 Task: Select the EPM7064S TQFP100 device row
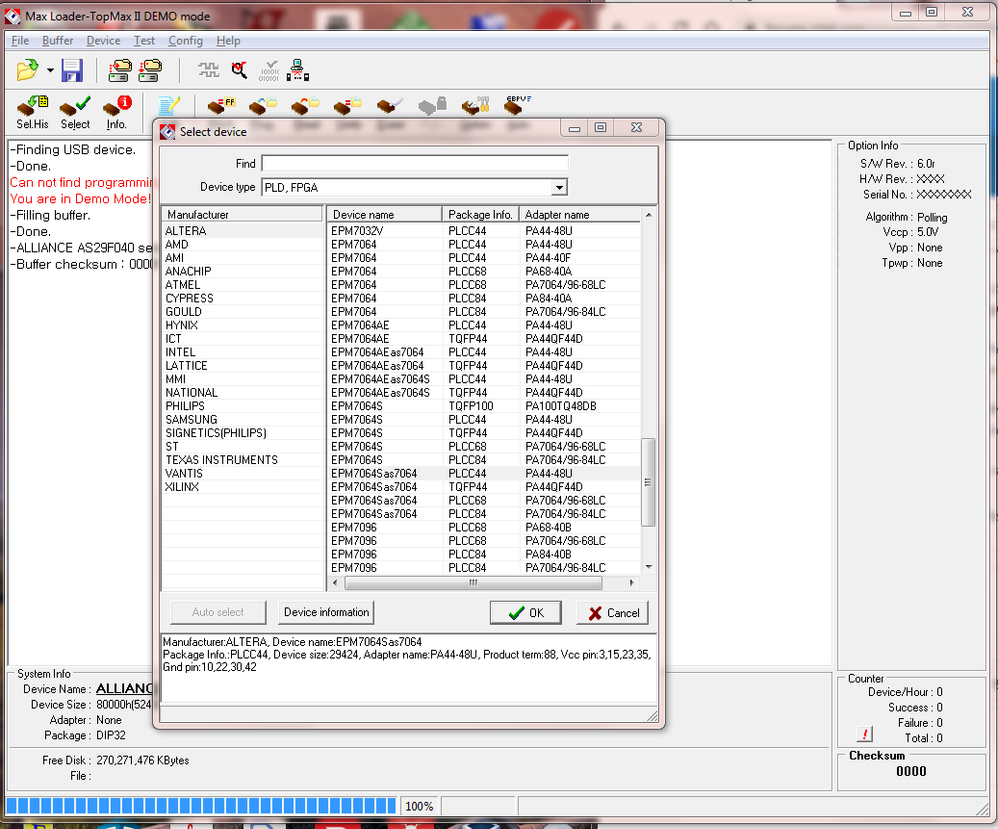coord(380,406)
